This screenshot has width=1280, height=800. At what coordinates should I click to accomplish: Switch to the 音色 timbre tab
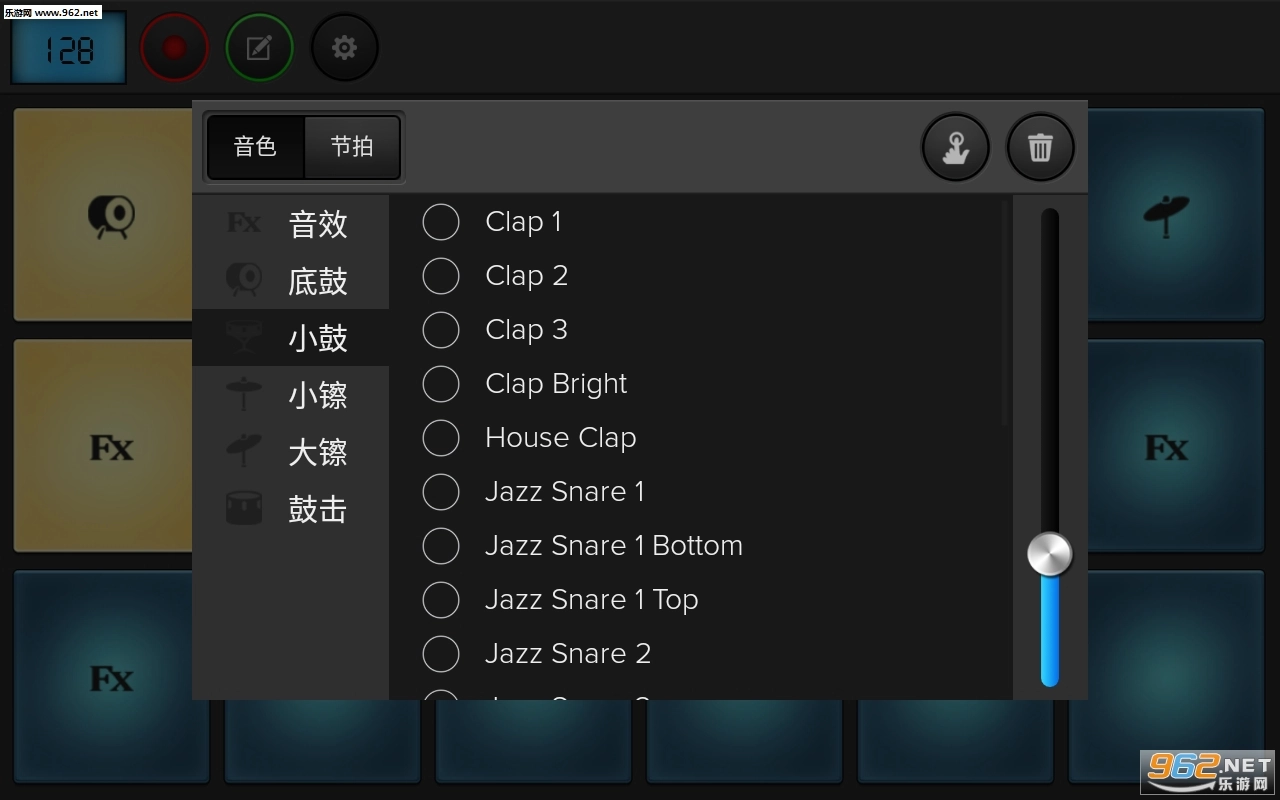254,147
